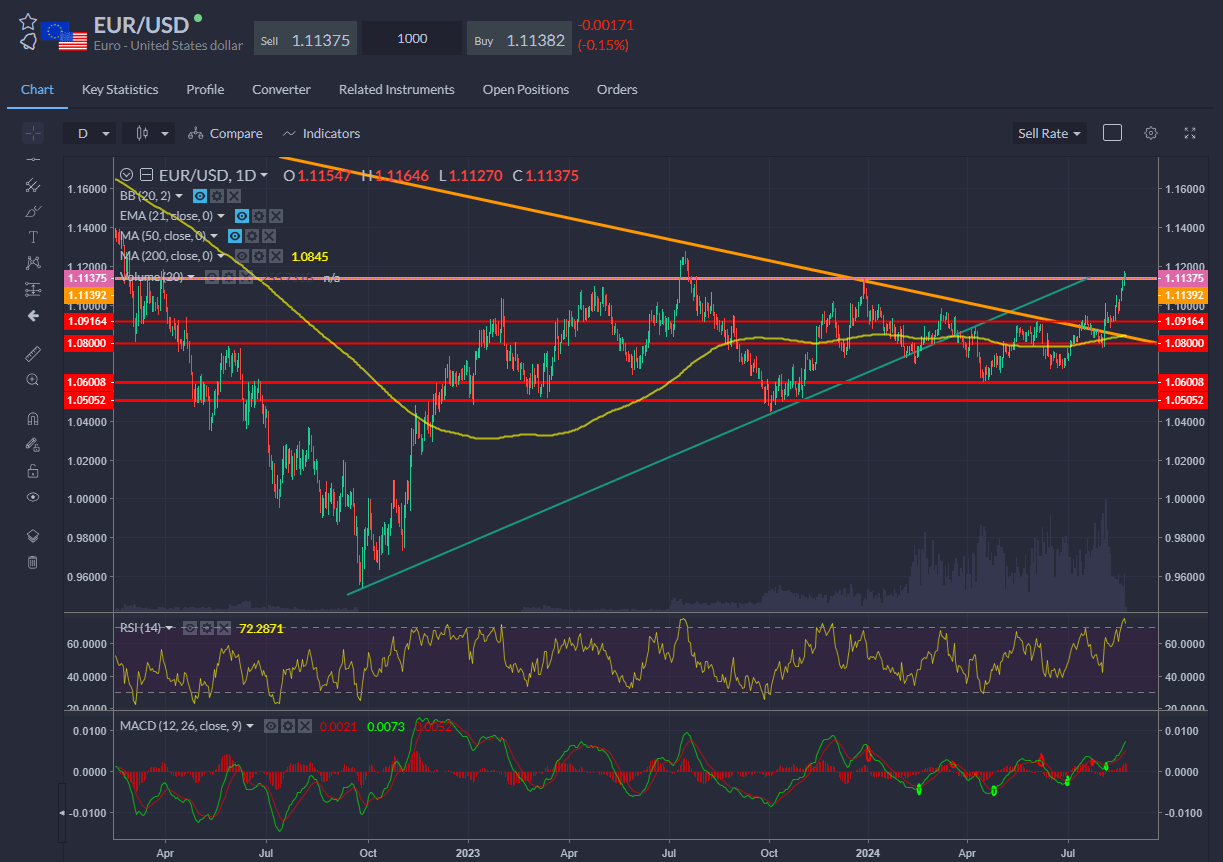Screen dimensions: 1223x862
Task: Select the text annotation tool
Action: click(32, 236)
